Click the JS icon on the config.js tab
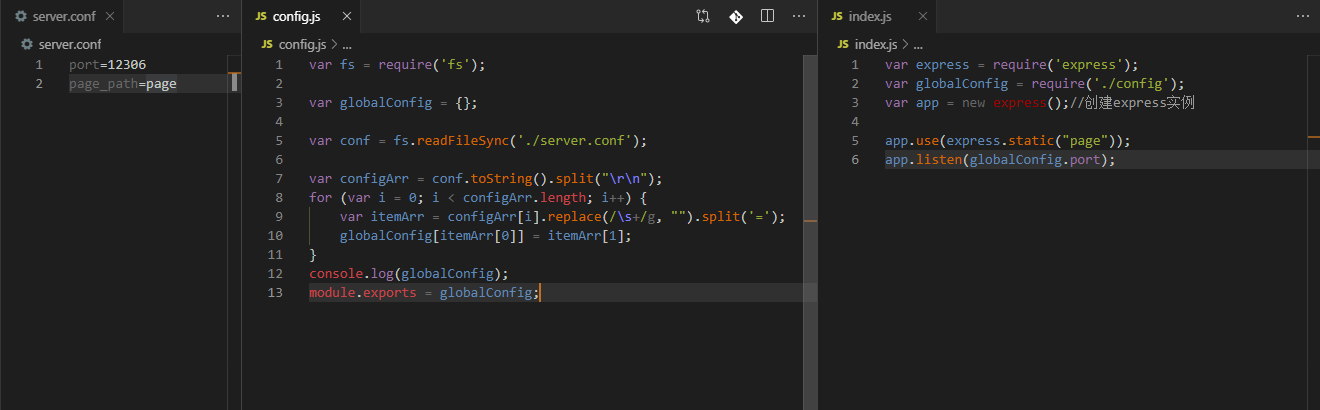Screen dimensions: 1320x410 tap(262, 17)
